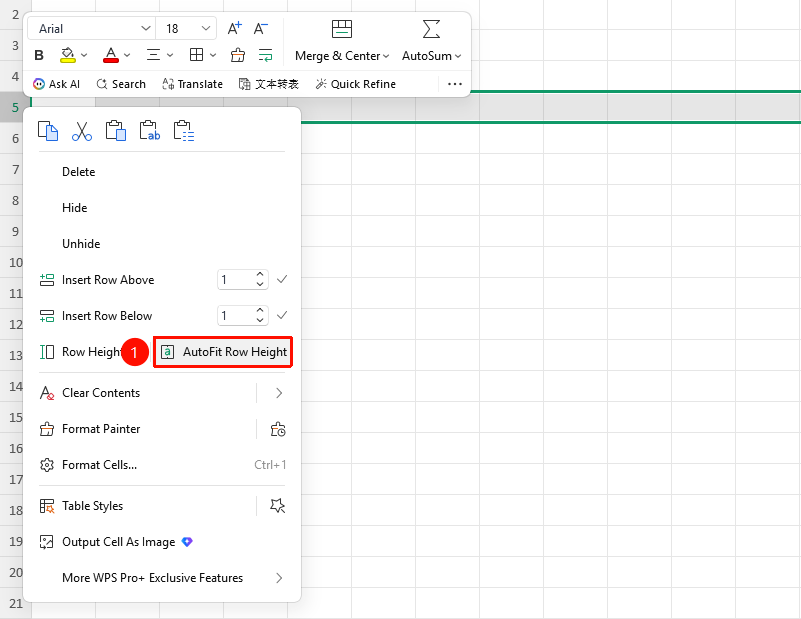Click Table Styles magic wand icon

277,506
